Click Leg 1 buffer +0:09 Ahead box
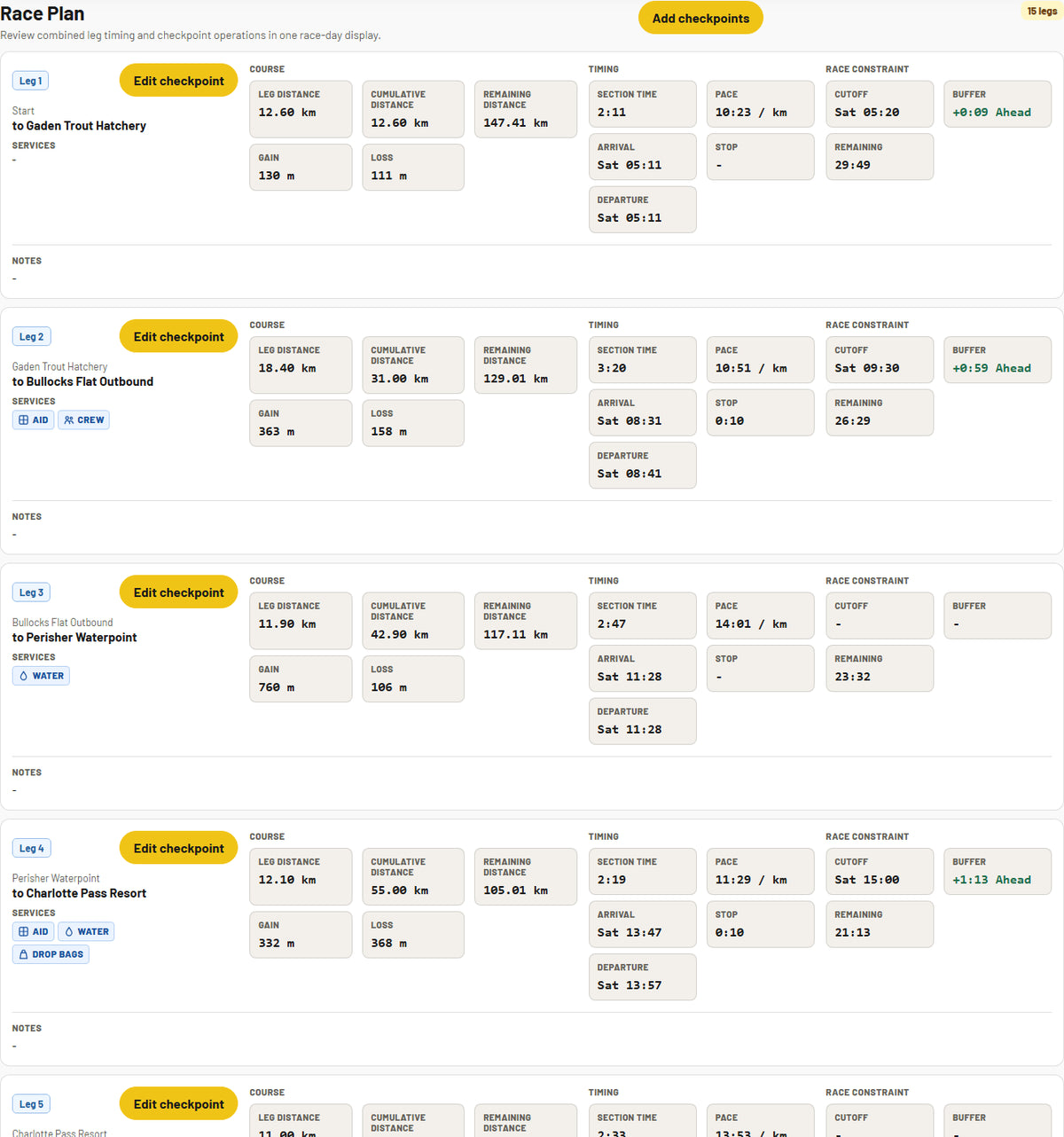This screenshot has width=1064, height=1137. [x=997, y=105]
